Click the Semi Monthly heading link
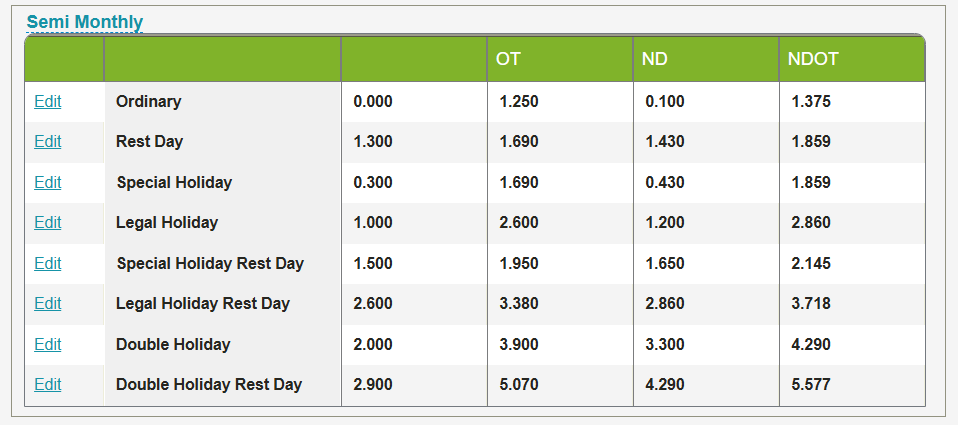Screen dimensions: 958x425 point(85,22)
